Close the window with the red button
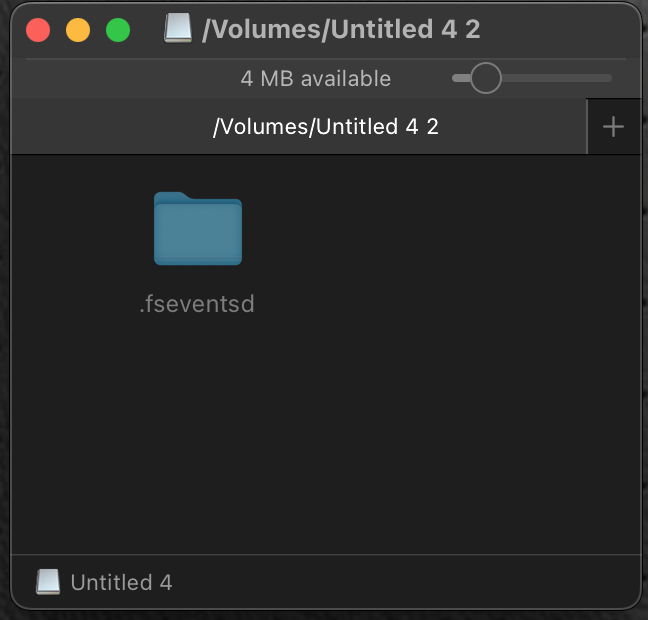 (38, 30)
